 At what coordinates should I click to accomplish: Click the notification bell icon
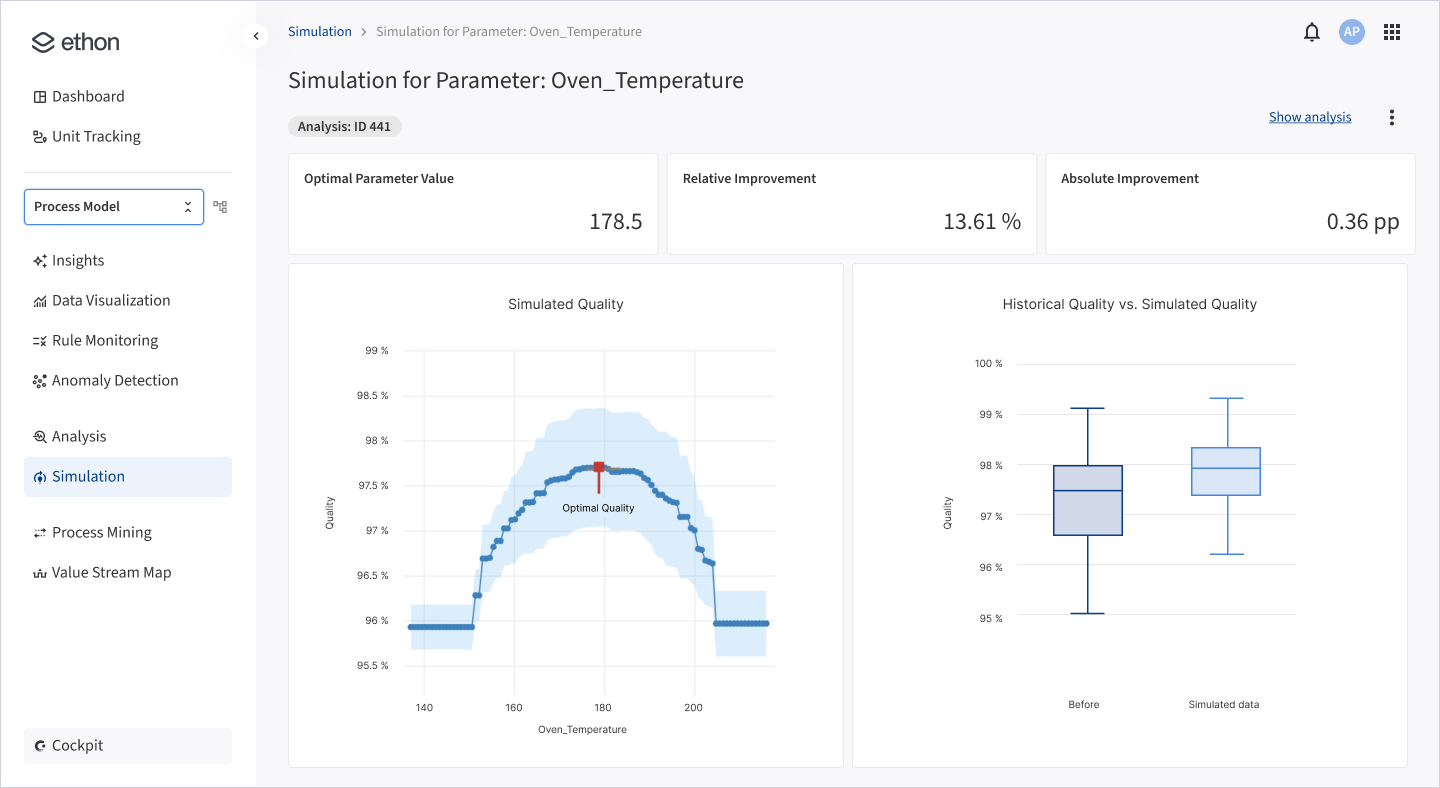click(1312, 32)
